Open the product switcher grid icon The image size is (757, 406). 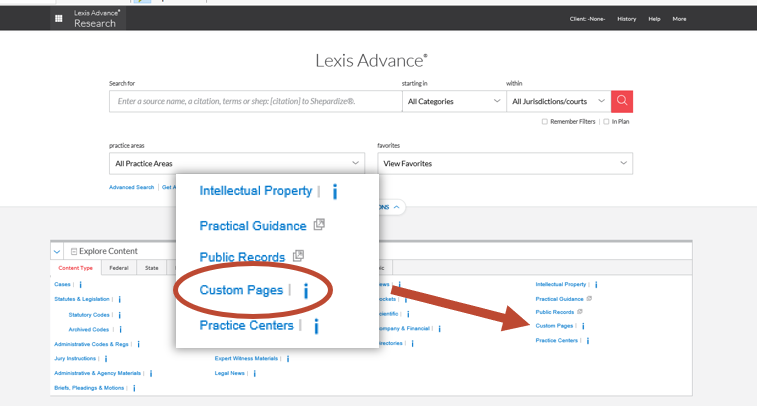click(58, 18)
